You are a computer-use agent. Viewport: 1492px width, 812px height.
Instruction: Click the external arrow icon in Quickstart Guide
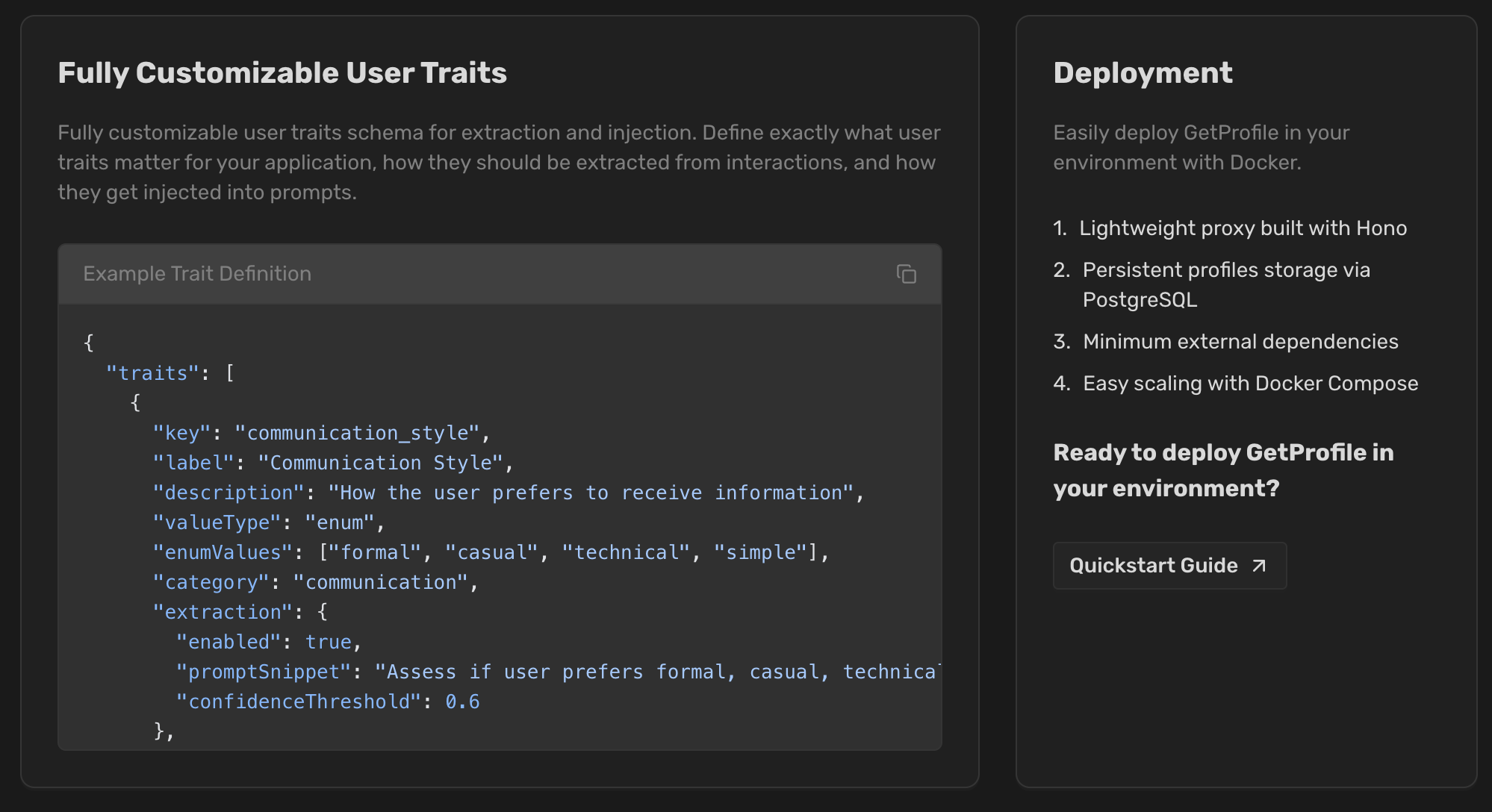(1259, 566)
